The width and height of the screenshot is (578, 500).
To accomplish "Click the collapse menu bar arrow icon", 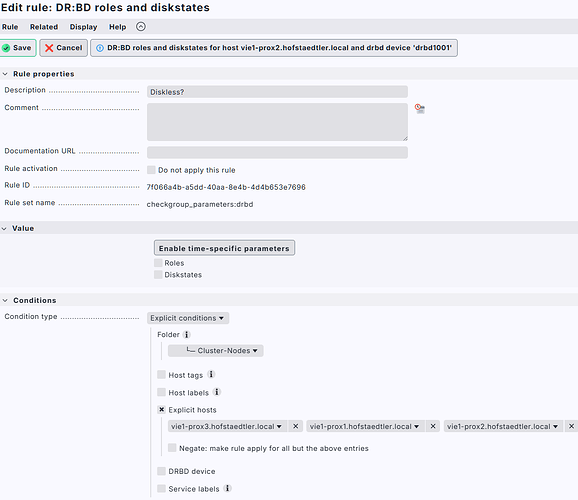I will [141, 27].
